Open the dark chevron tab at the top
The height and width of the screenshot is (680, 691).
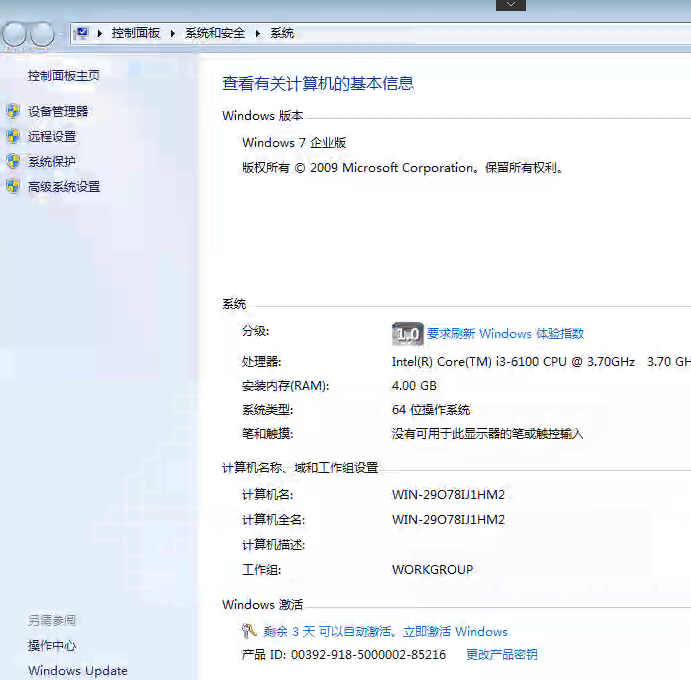coord(511,5)
